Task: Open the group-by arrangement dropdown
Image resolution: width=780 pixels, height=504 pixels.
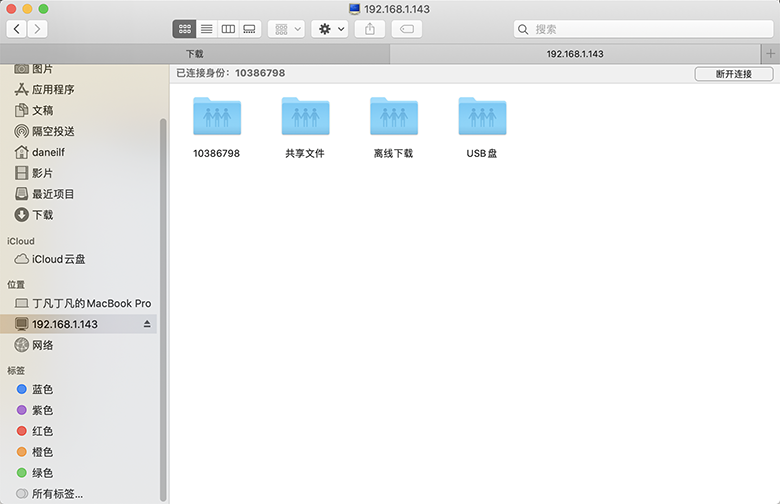Action: (286, 29)
